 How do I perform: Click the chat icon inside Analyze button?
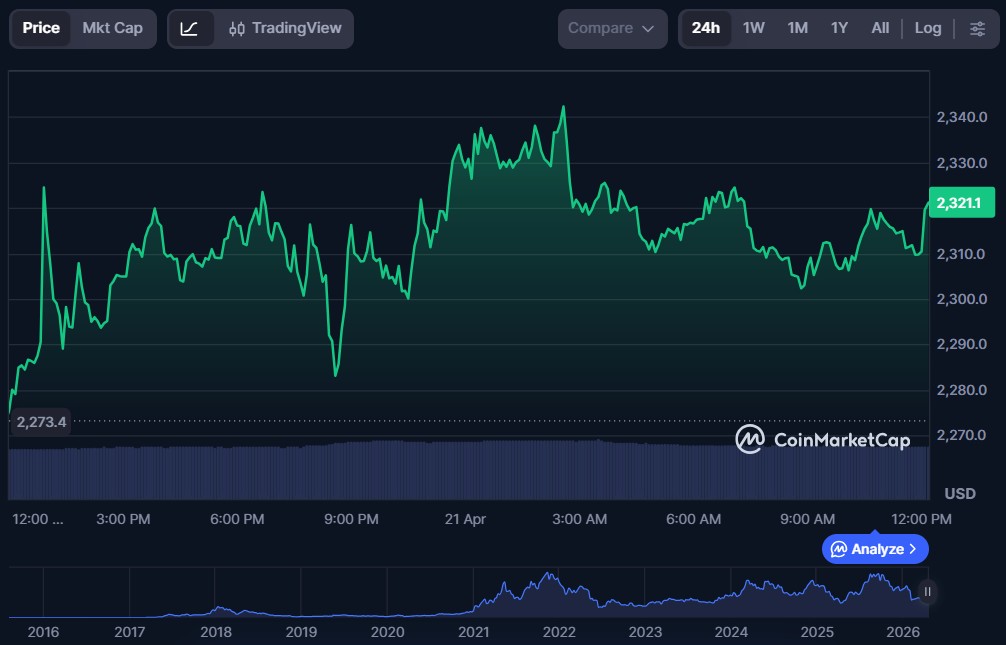coord(839,549)
